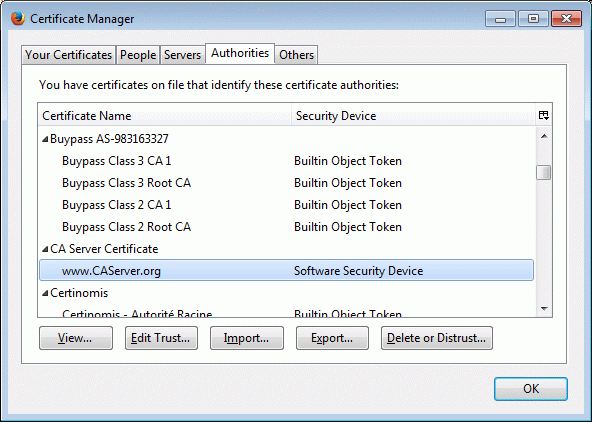The width and height of the screenshot is (592, 422).
Task: Minimize the Certificate Manager window
Action: click(500, 19)
